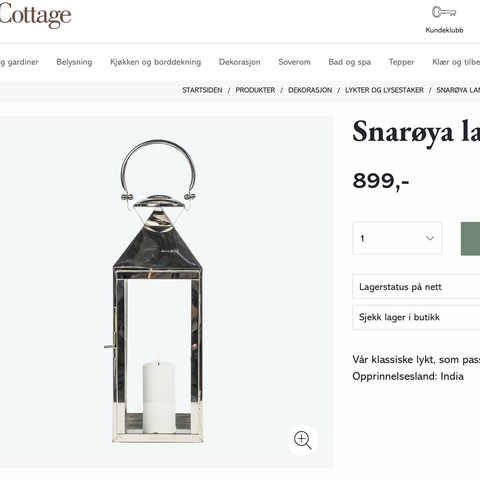Expand Sjekk lager i butikk section

click(416, 317)
